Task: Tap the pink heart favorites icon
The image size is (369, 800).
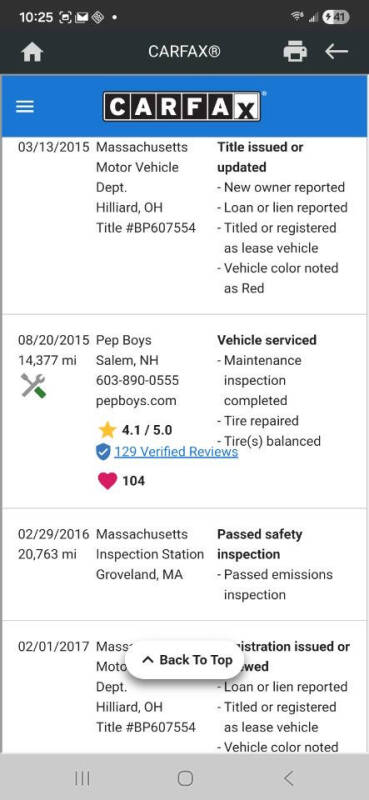Action: (x=107, y=481)
